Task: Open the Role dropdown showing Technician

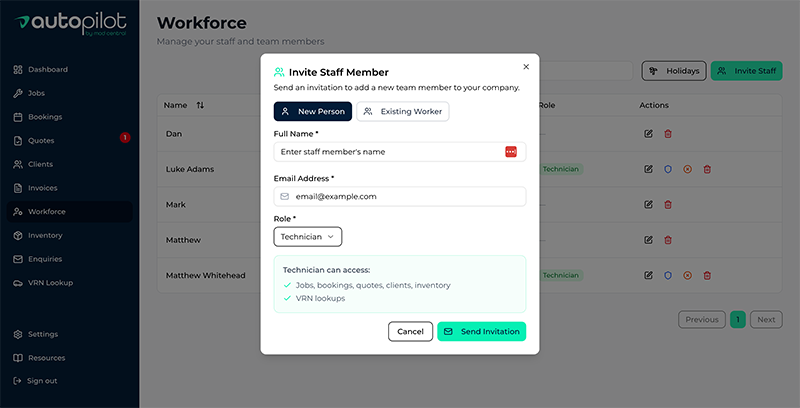Action: 308,237
